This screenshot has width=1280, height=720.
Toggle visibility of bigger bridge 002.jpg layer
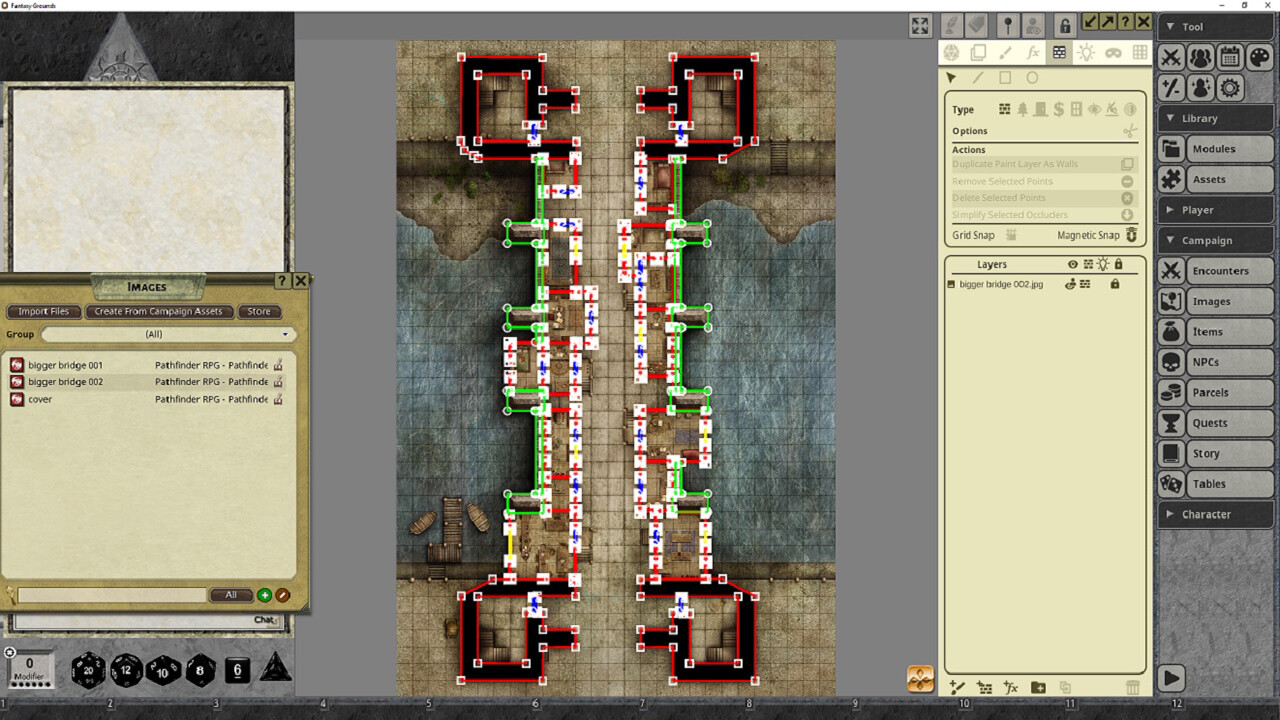tap(1070, 284)
